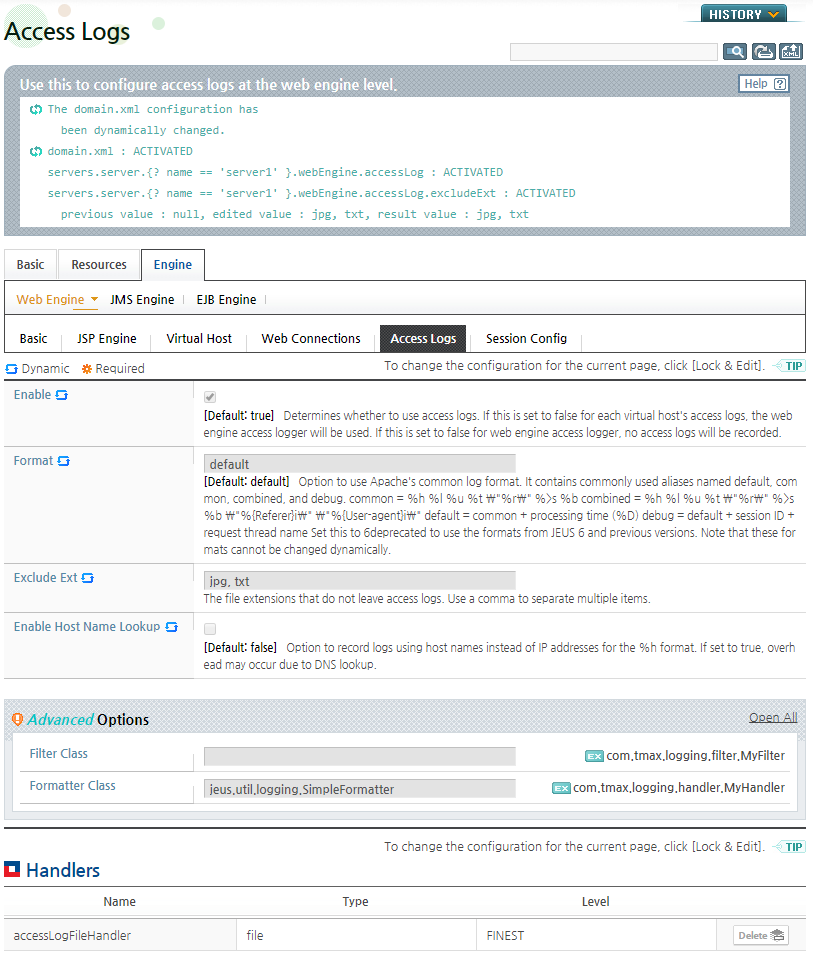Click the search text field
This screenshot has width=813, height=958.
pyautogui.click(x=614, y=52)
